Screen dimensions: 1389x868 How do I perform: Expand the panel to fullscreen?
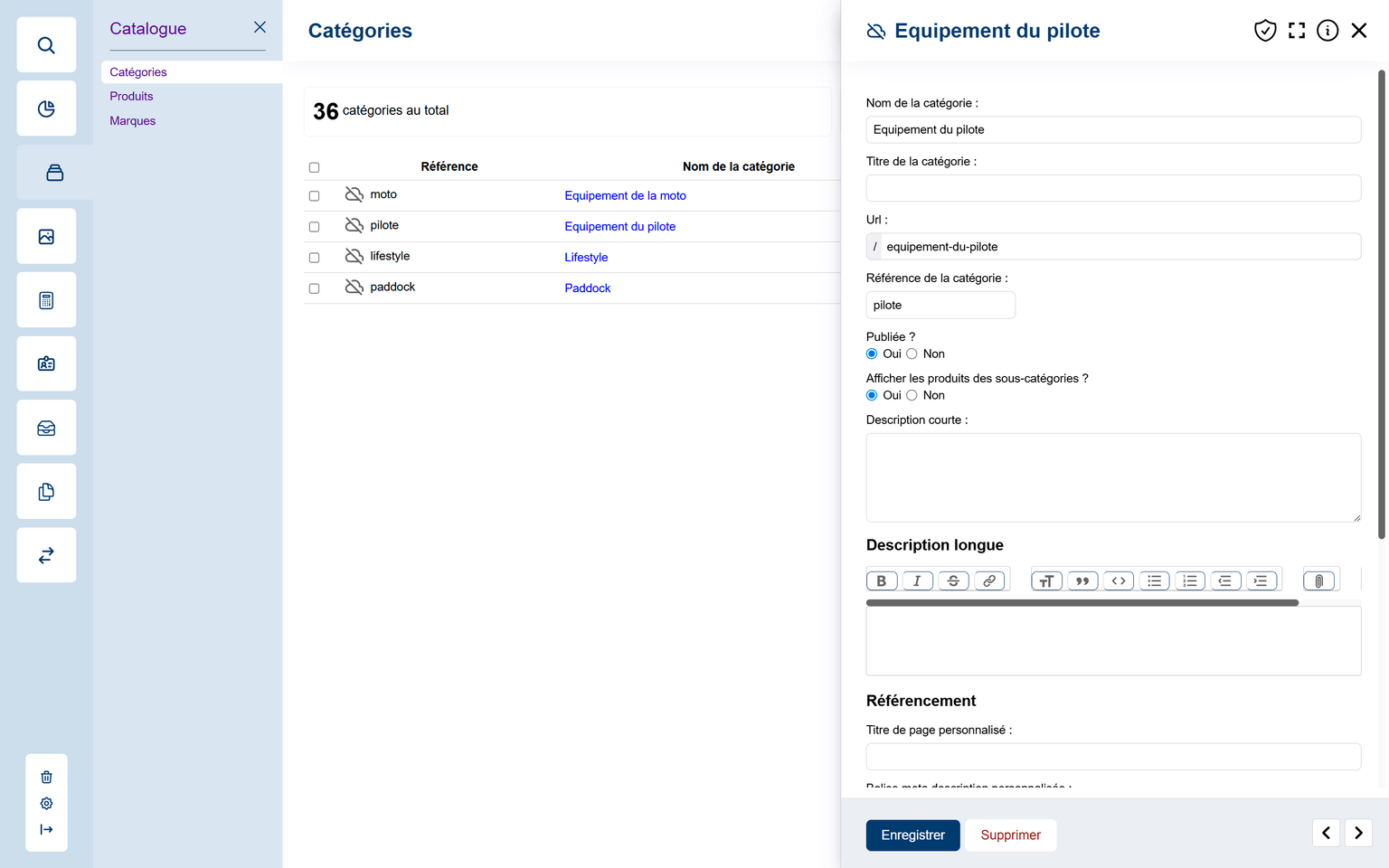(1297, 31)
